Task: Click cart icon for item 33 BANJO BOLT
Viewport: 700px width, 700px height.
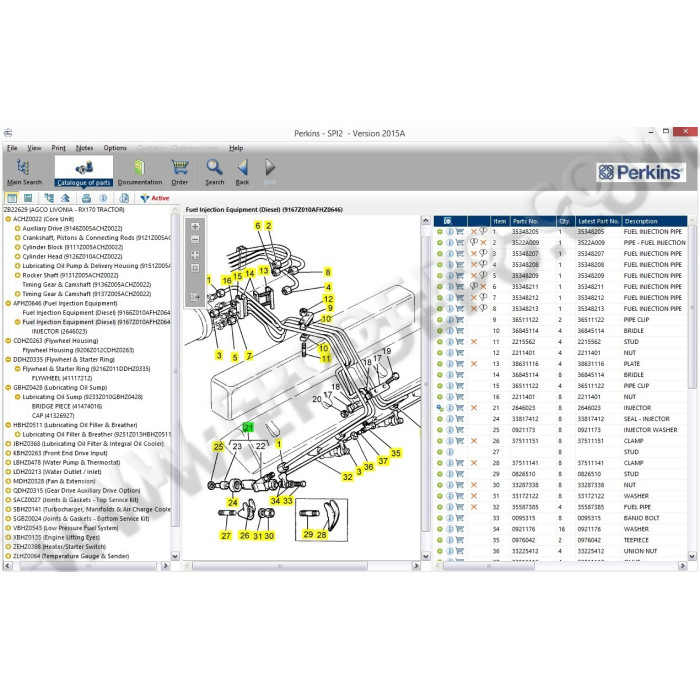Action: click(459, 518)
